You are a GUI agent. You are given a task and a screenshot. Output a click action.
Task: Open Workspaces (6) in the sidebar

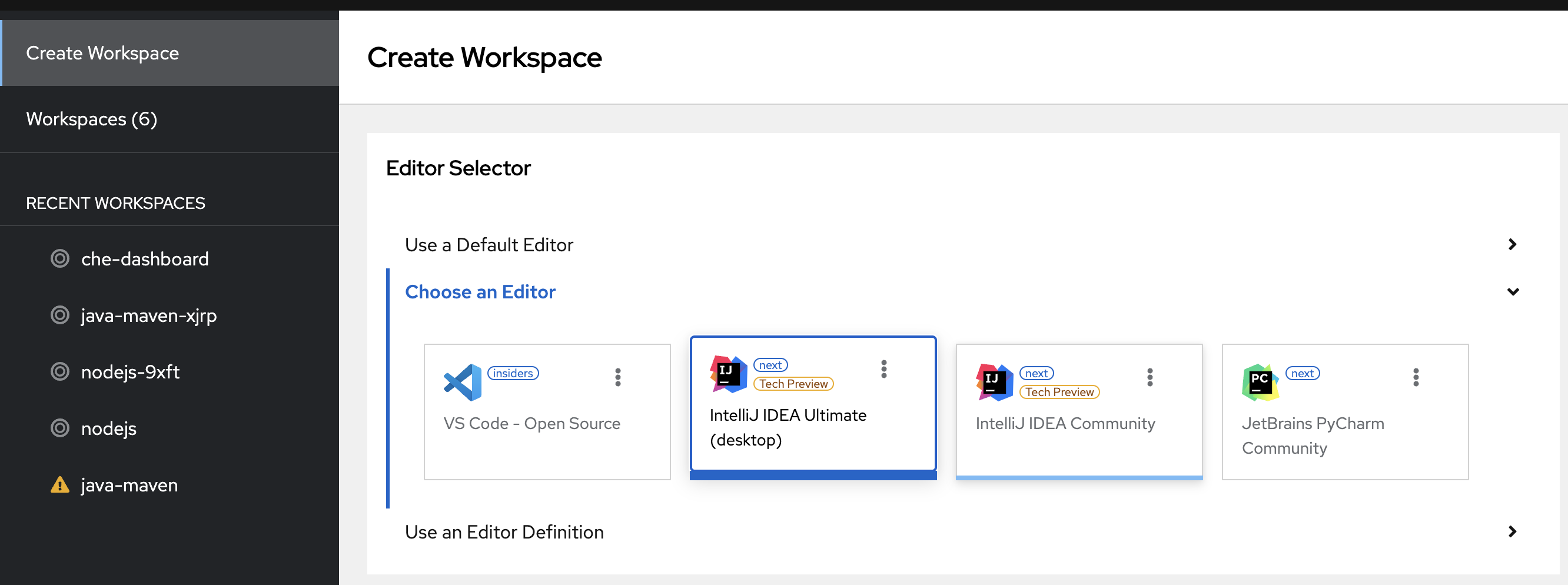pyautogui.click(x=91, y=119)
